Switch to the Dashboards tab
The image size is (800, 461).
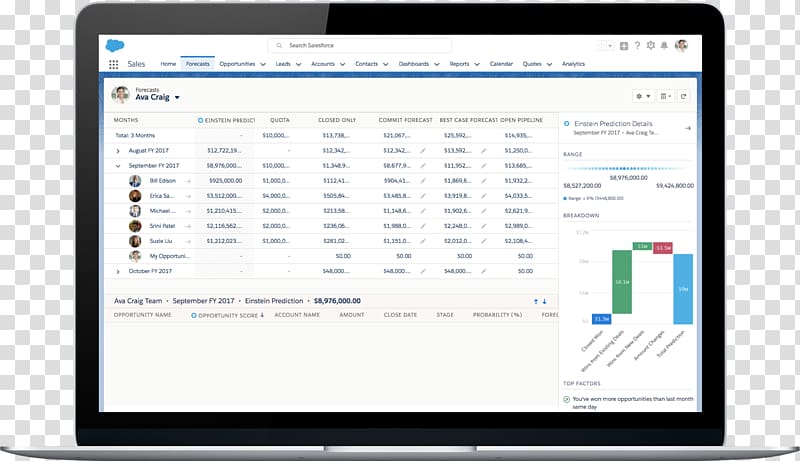[413, 64]
